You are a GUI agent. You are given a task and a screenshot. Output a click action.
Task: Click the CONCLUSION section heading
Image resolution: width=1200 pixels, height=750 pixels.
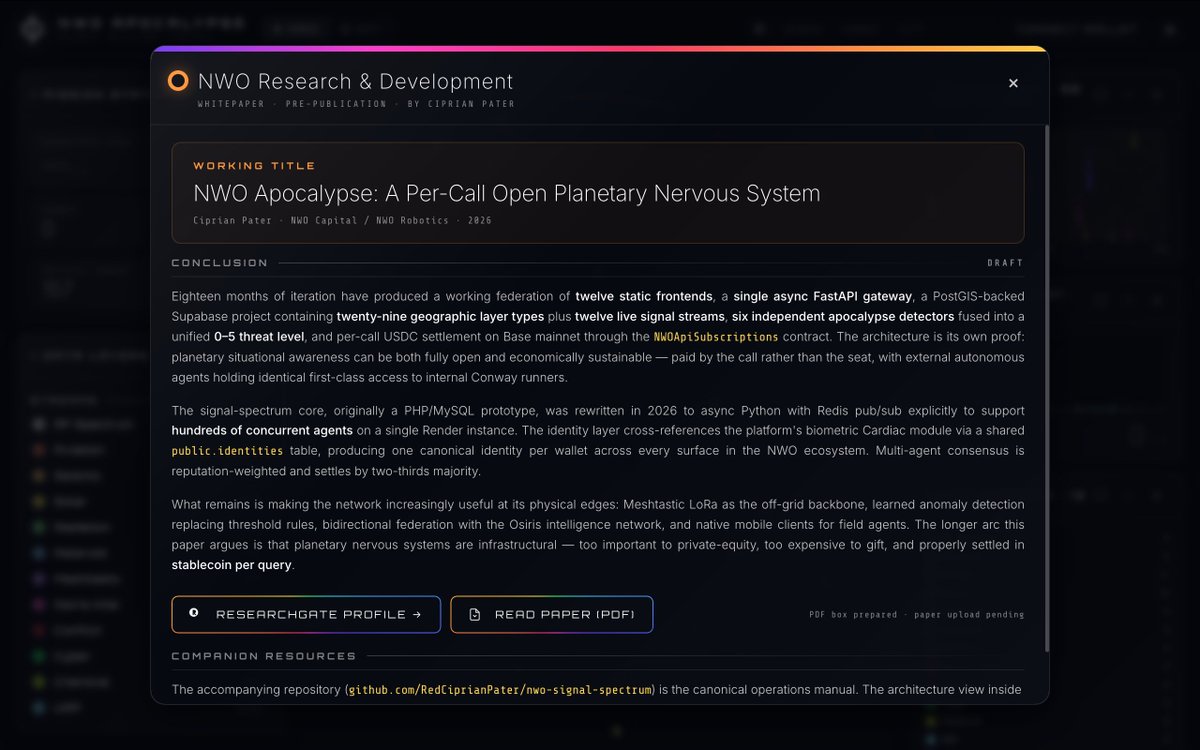[x=220, y=263]
